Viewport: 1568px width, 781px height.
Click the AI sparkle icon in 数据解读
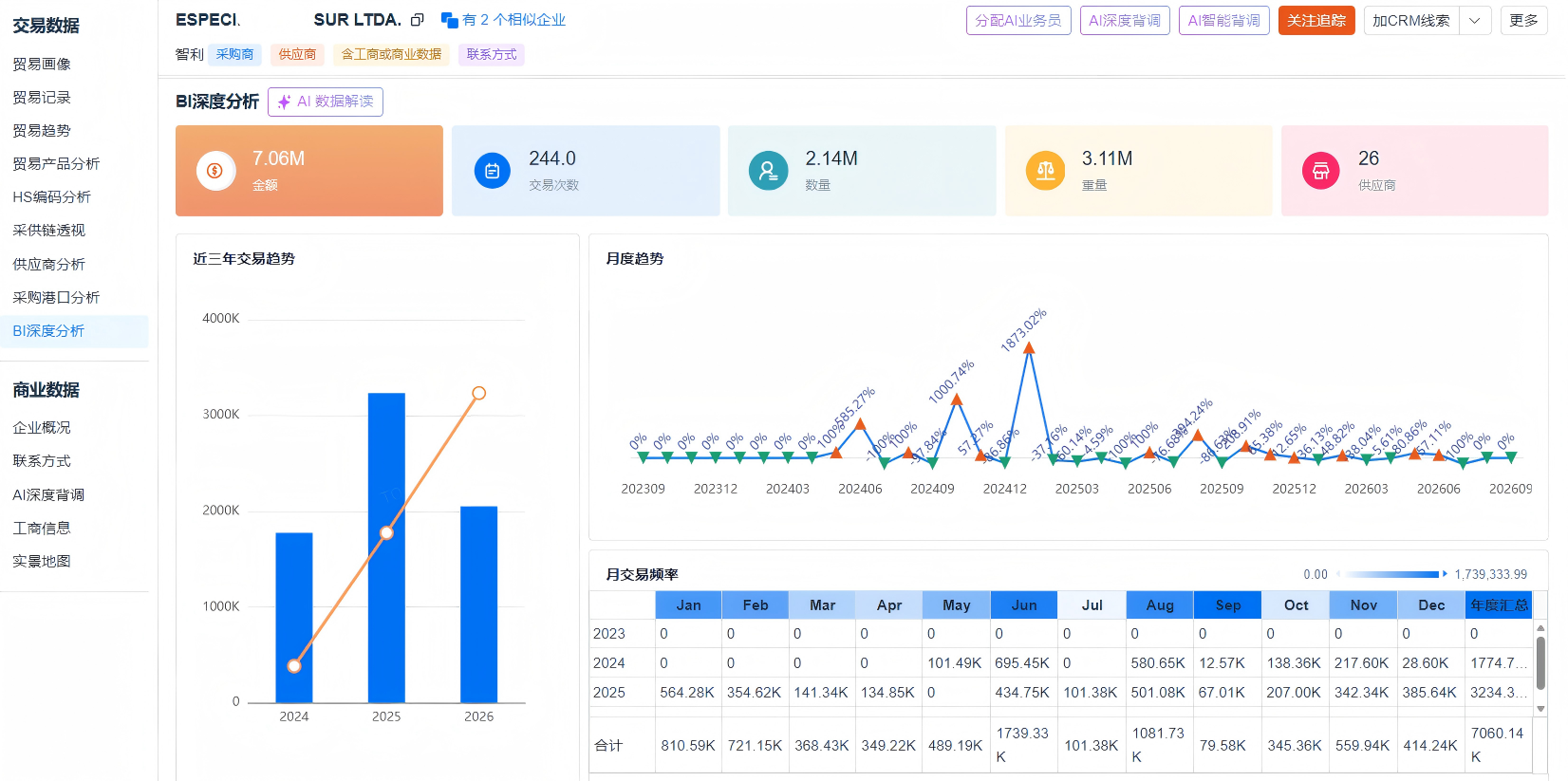[284, 102]
